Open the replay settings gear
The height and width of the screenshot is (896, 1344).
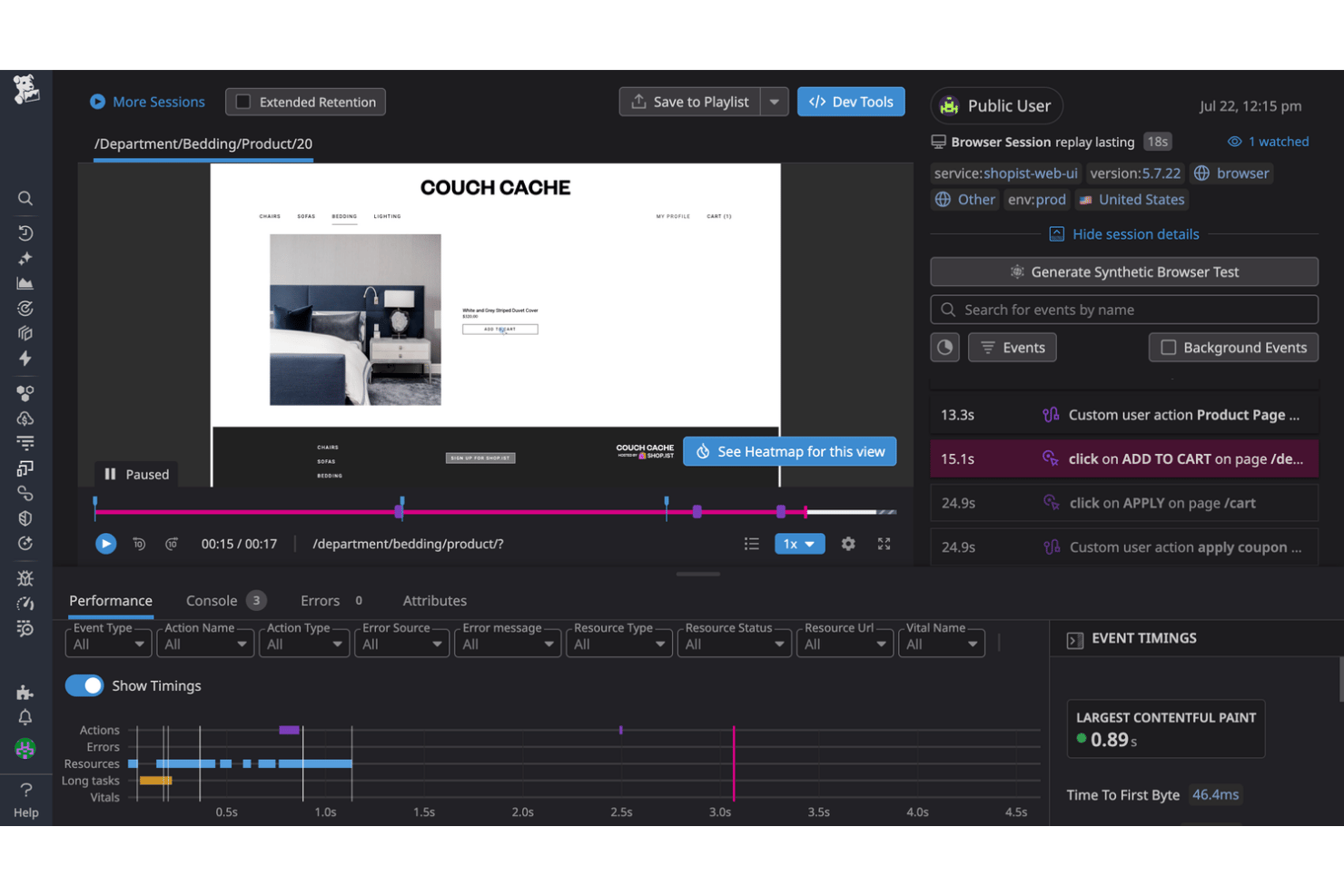848,544
